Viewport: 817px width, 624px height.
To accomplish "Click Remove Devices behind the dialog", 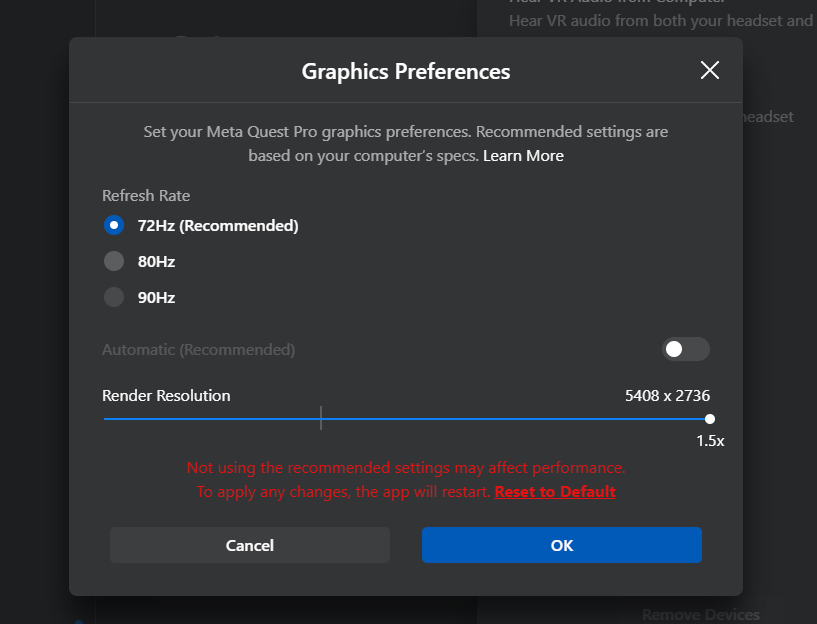I will [x=701, y=615].
